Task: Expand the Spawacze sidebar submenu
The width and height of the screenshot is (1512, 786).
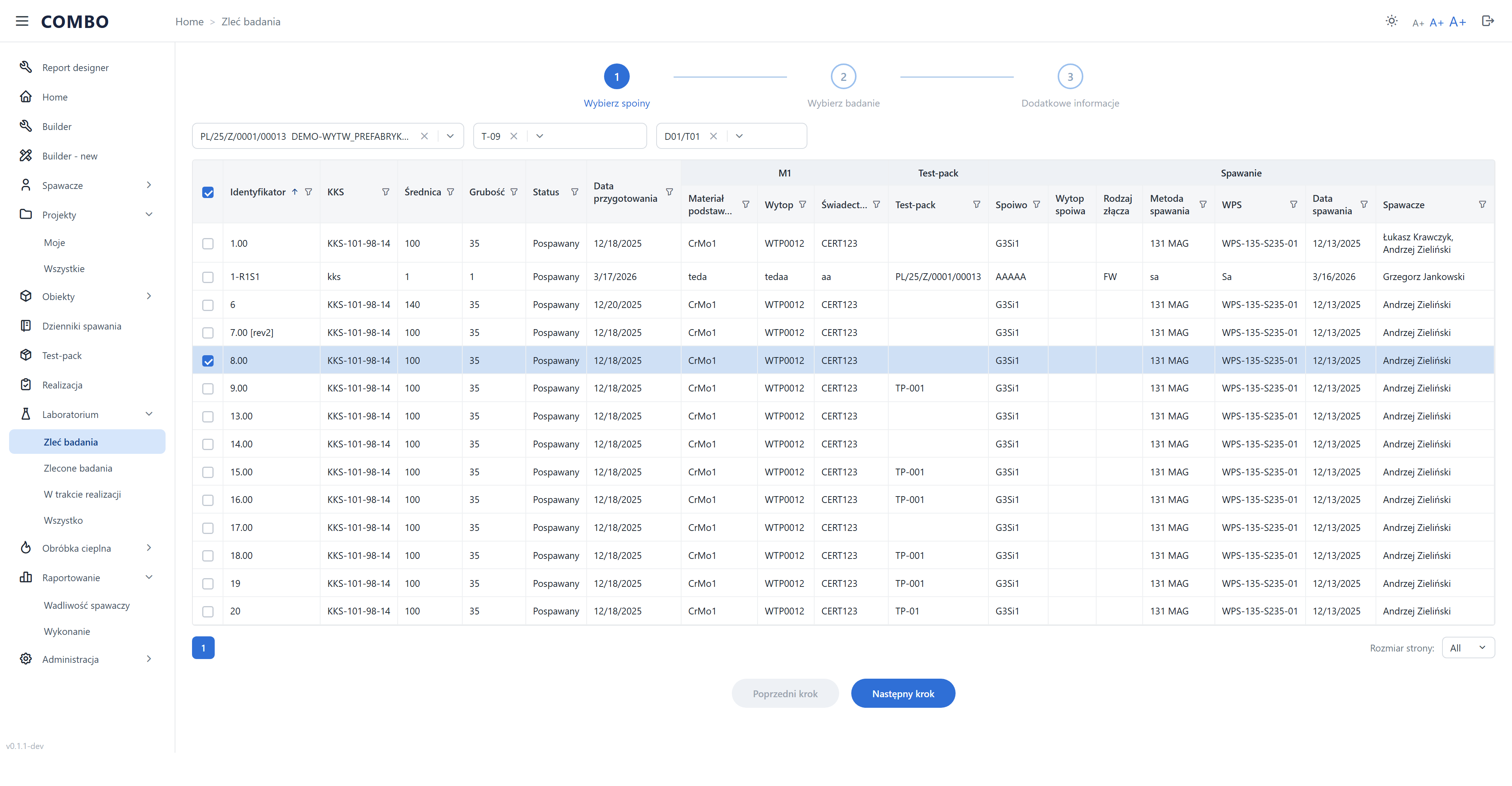Action: [149, 185]
